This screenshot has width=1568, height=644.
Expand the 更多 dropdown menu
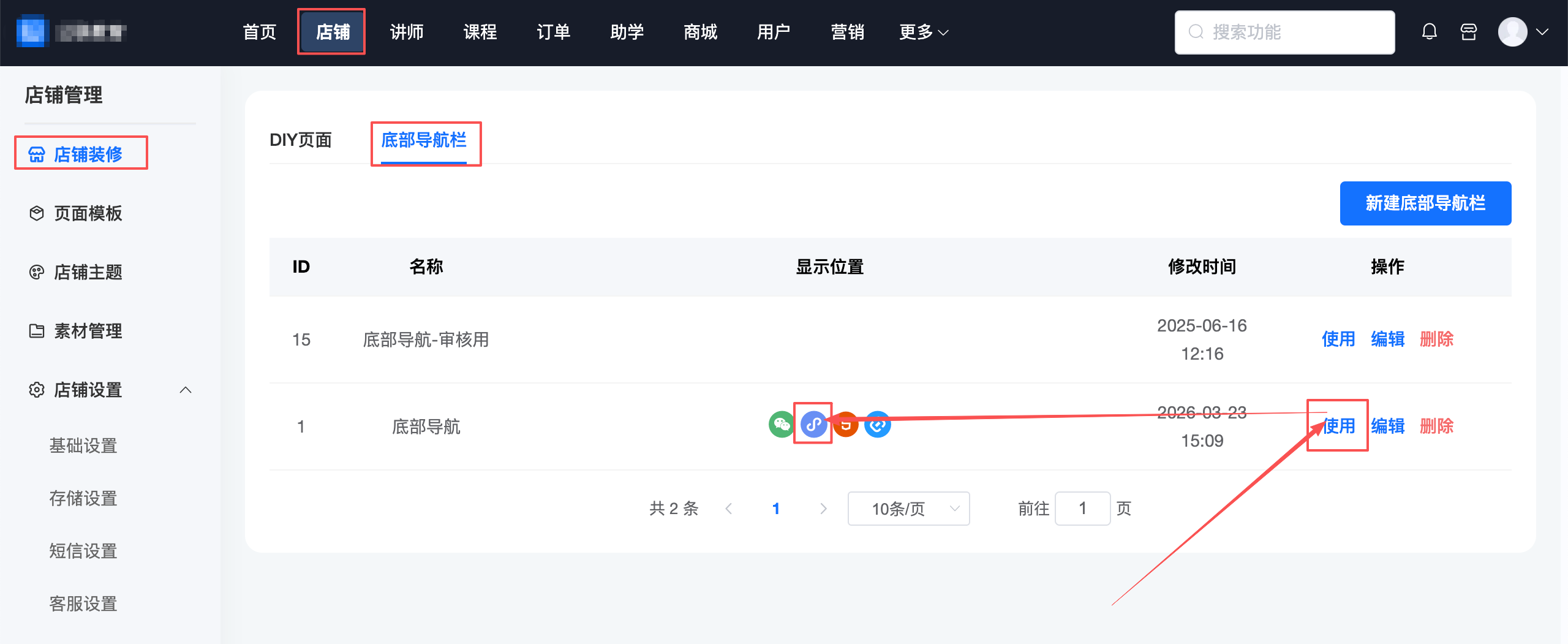click(x=924, y=32)
